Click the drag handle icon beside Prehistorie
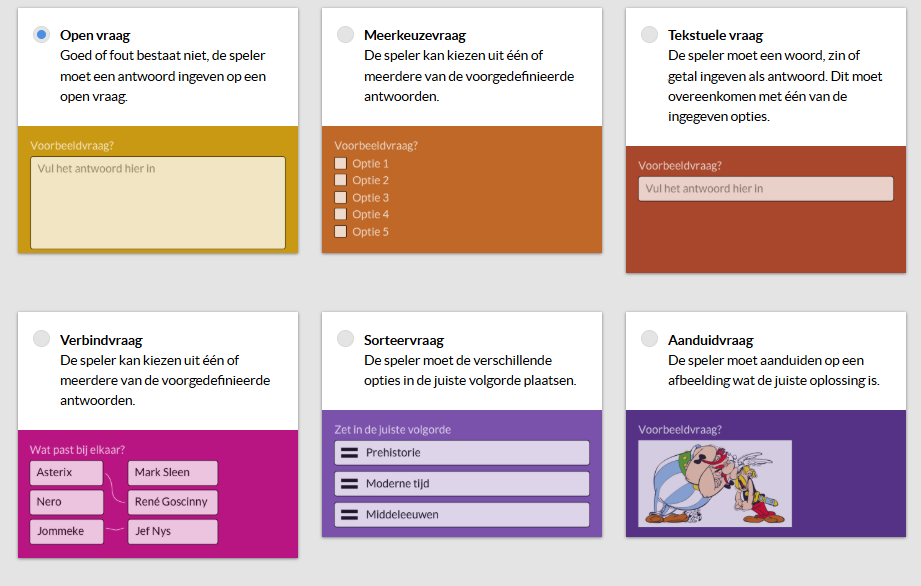The width and height of the screenshot is (921, 586). pos(350,453)
